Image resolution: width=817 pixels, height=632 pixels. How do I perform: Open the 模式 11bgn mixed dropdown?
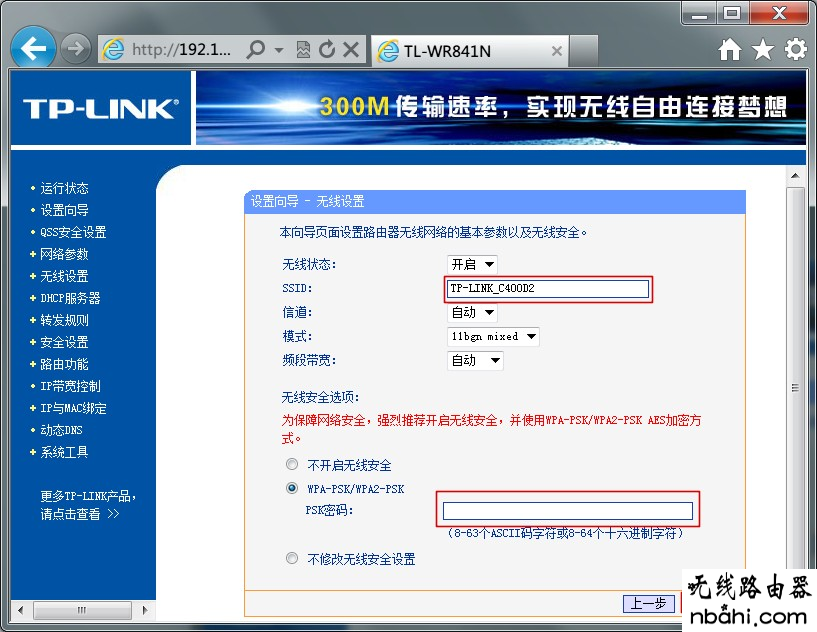click(x=493, y=337)
